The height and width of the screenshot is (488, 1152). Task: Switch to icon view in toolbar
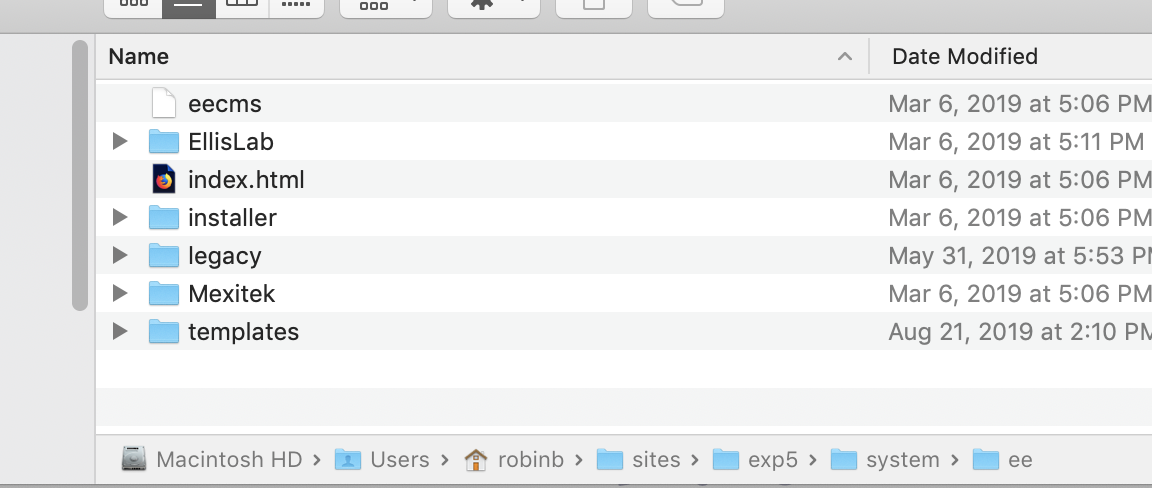point(132,6)
